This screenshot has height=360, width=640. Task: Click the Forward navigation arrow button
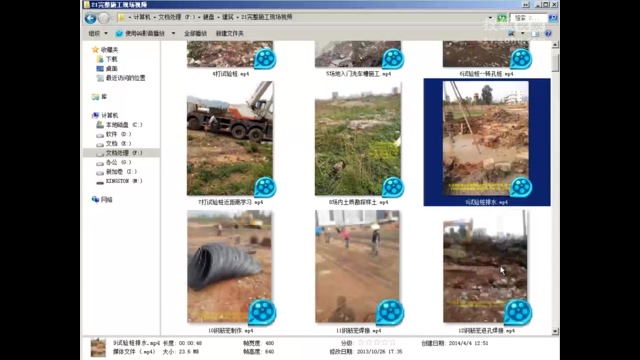pyautogui.click(x=104, y=18)
